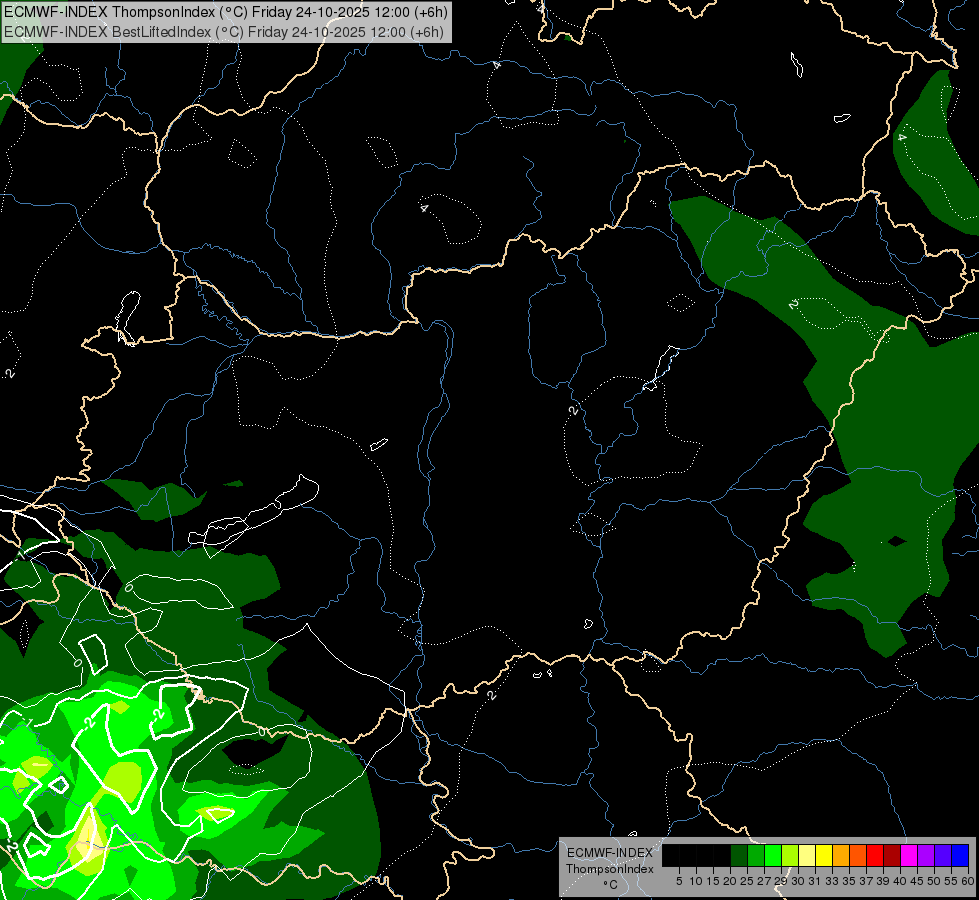This screenshot has width=979, height=900.
Task: Click the orange-red 35–37 legend swatch
Action: tap(858, 855)
